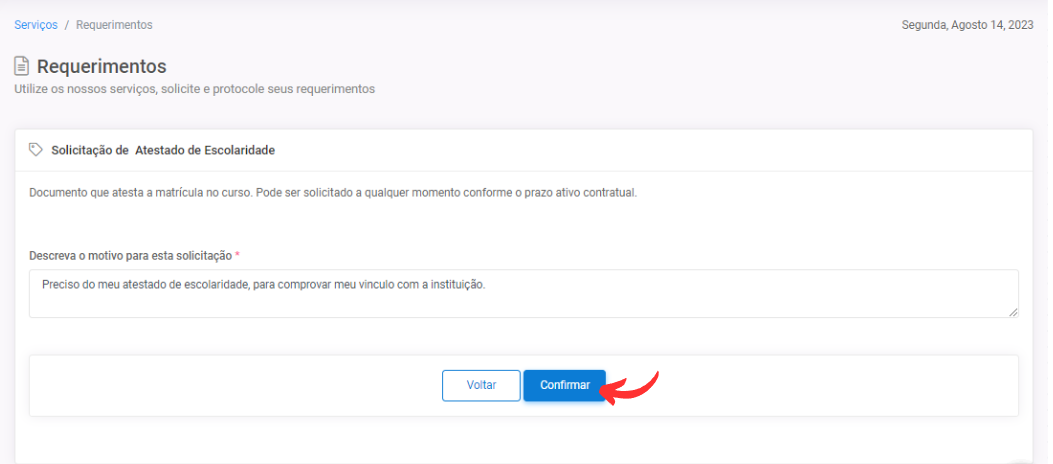1053x464 pixels.
Task: Click the Serviços breadcrumb link
Action: 35,25
